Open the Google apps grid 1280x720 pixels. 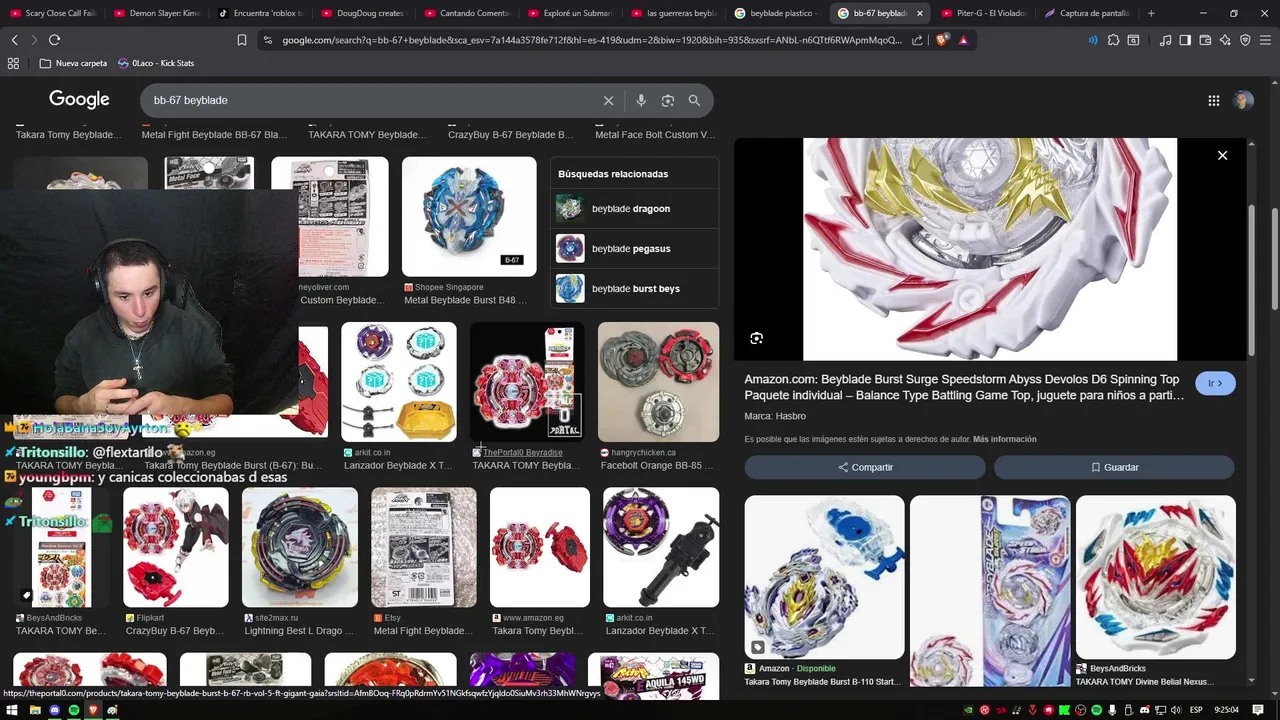click(x=1213, y=100)
